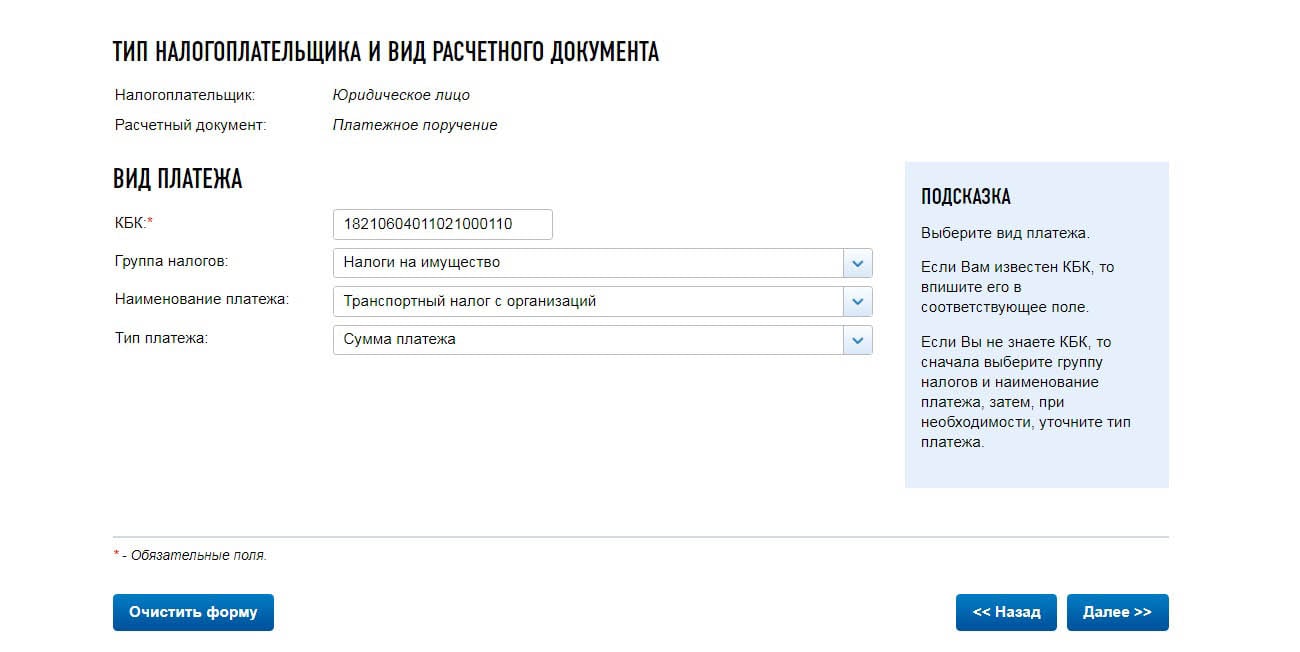1300x652 pixels.
Task: Click the 'Платежное поручение' document value
Action: [415, 125]
